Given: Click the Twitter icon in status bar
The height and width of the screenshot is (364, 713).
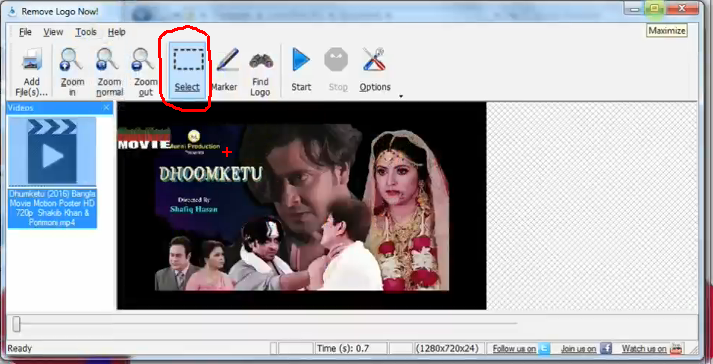Looking at the screenshot, I should [544, 349].
